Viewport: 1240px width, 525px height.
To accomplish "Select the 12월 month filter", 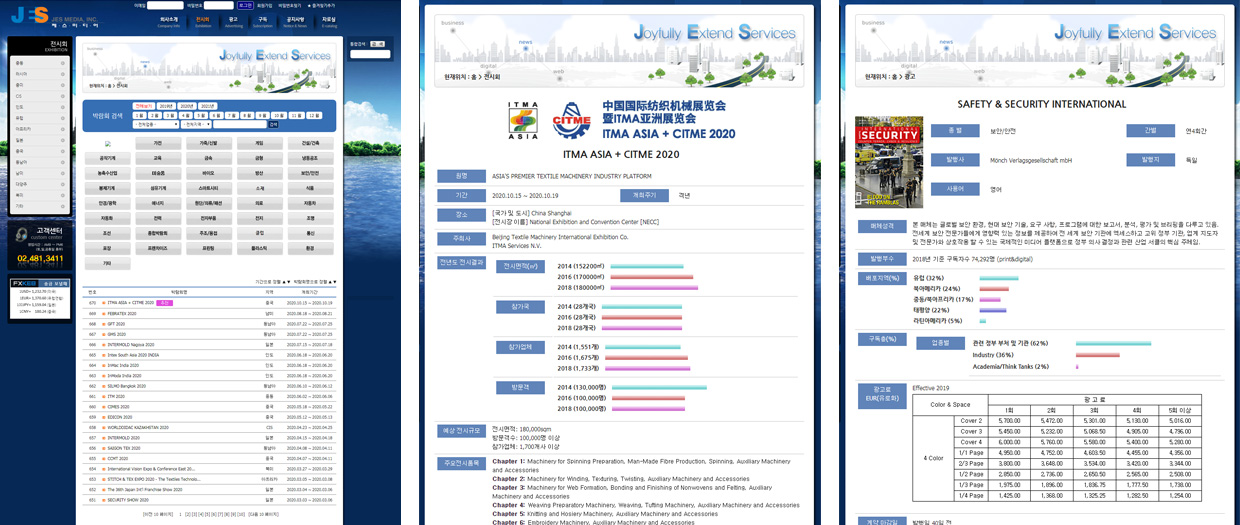I will (314, 116).
